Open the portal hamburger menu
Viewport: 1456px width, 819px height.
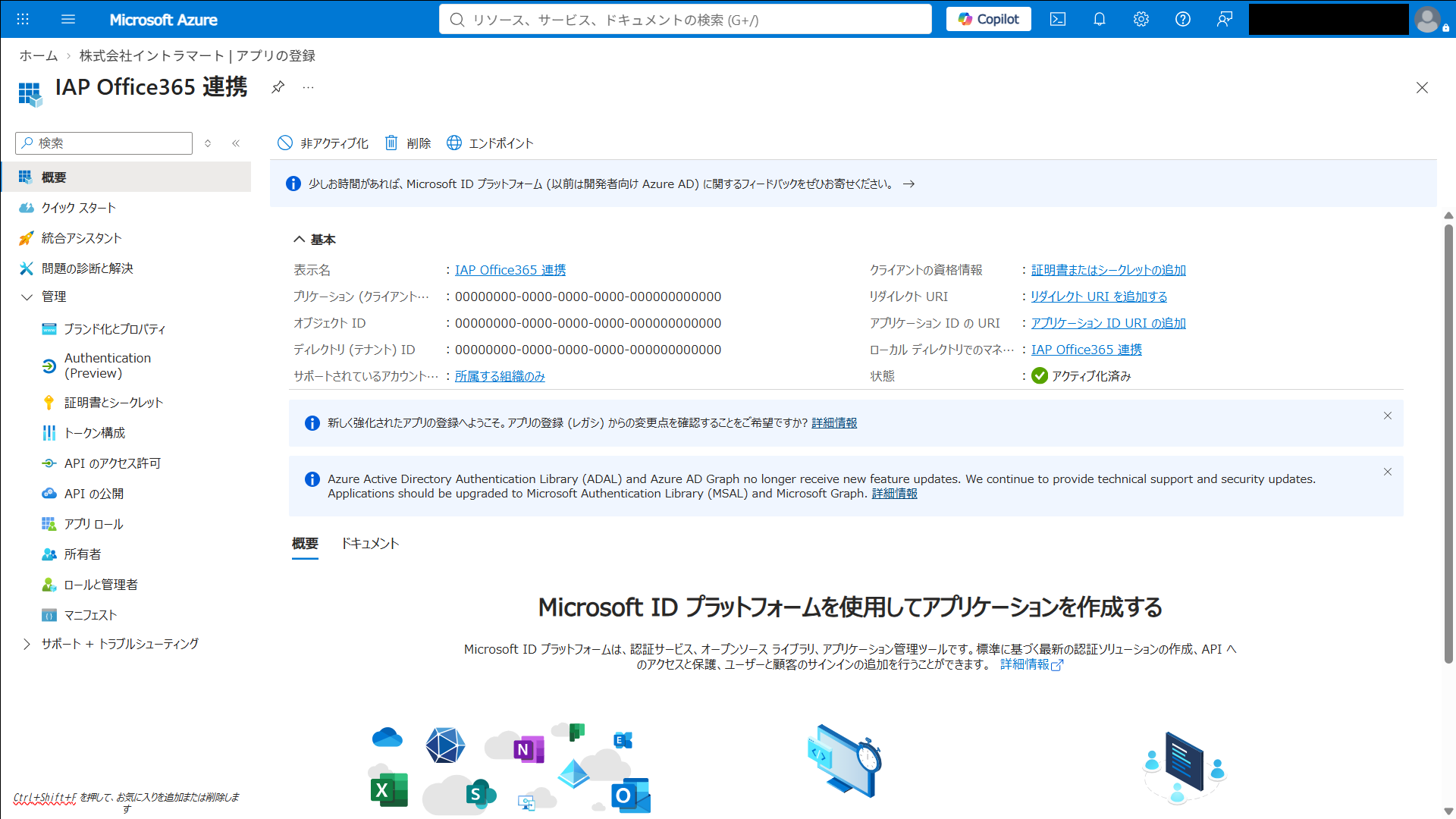coord(68,19)
